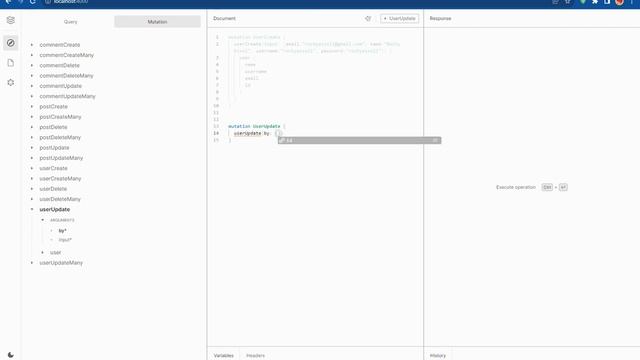Select commentUpdate in mutation list
Viewport: 640px width, 360px height.
click(60, 86)
